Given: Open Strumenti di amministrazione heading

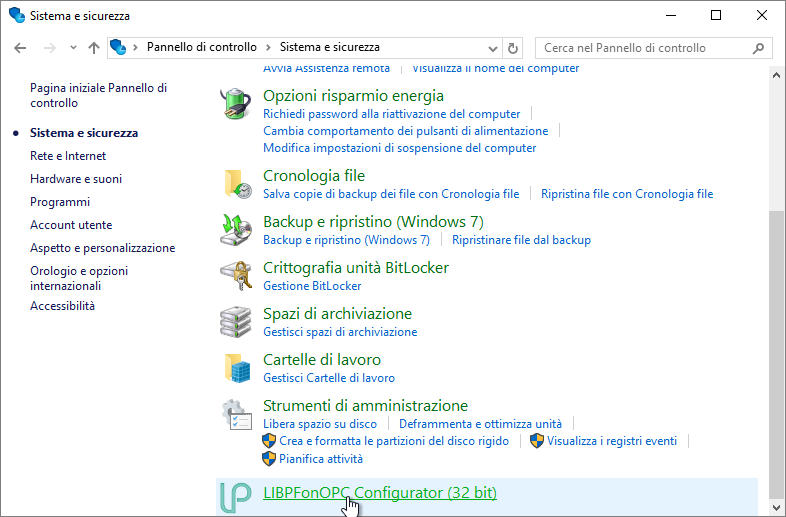Looking at the screenshot, I should pos(365,406).
